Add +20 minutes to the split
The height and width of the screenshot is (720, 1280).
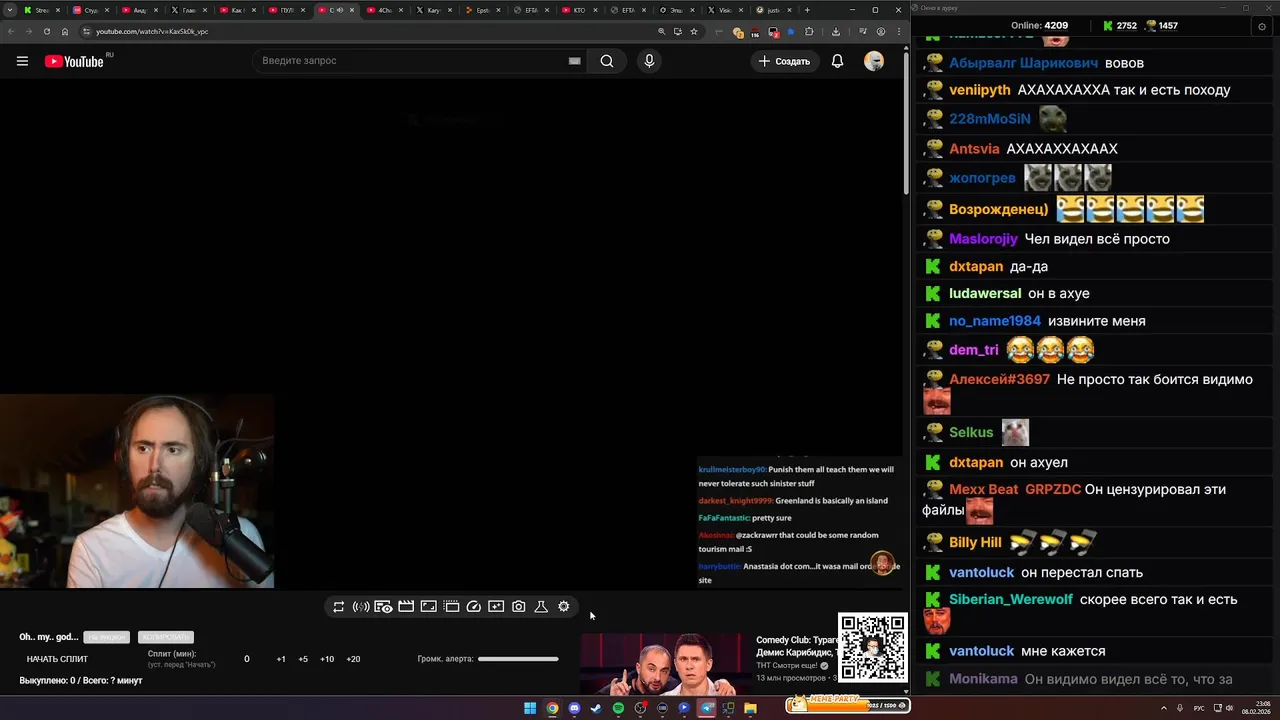(353, 659)
